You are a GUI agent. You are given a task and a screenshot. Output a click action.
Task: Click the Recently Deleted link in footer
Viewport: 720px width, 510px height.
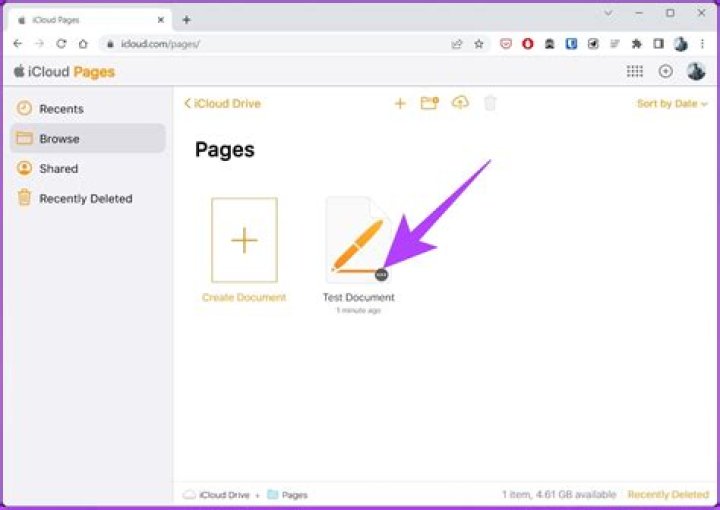tap(667, 495)
